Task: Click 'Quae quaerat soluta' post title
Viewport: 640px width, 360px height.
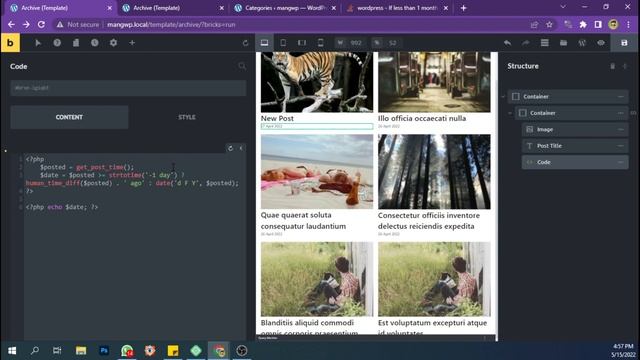Action: click(x=303, y=220)
